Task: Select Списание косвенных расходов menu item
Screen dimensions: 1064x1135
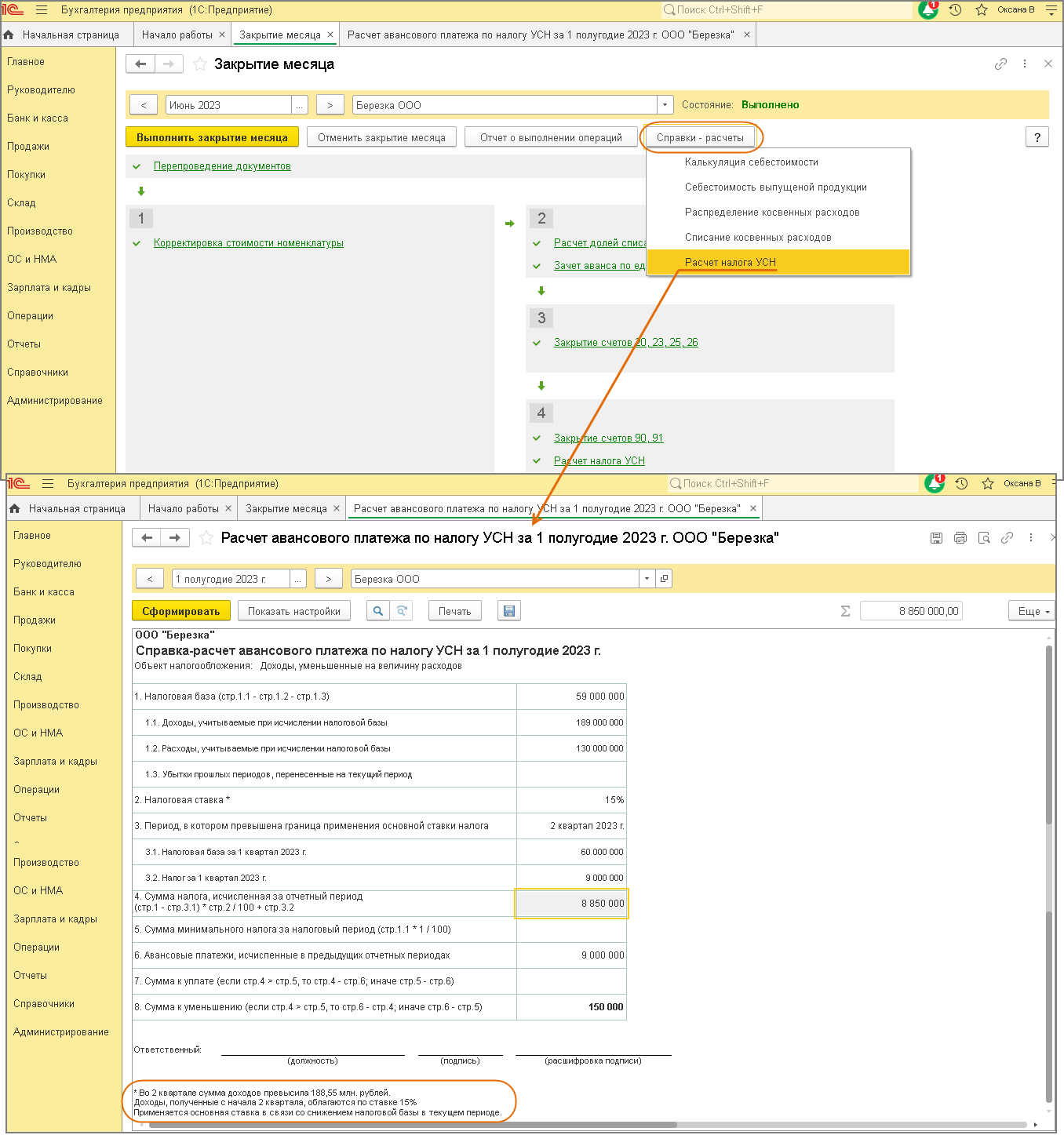Action: [778, 238]
